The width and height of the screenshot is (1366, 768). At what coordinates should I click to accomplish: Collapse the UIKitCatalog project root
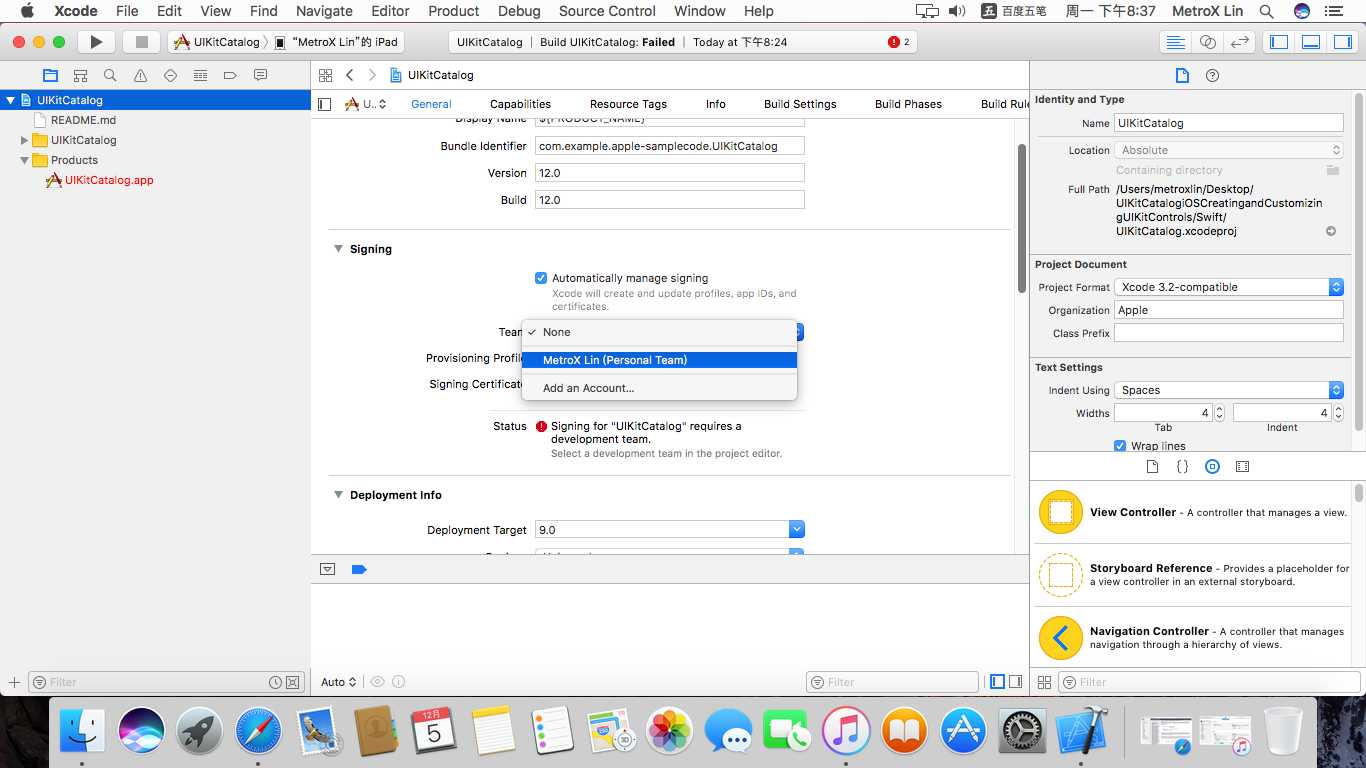click(11, 100)
